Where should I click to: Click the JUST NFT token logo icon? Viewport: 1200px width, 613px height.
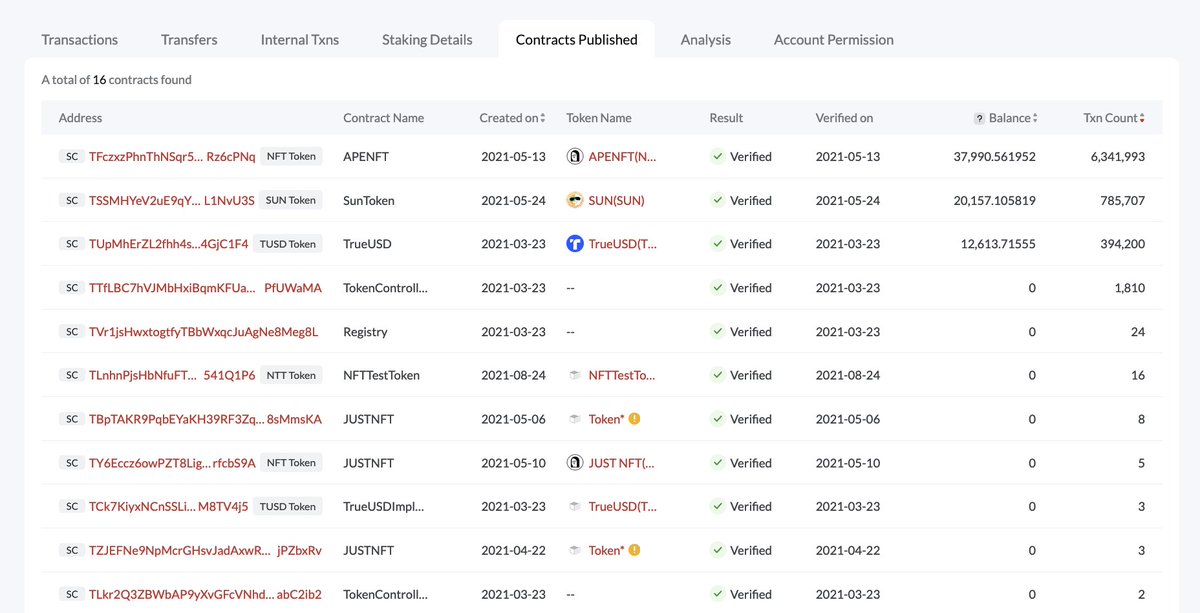pyautogui.click(x=575, y=463)
